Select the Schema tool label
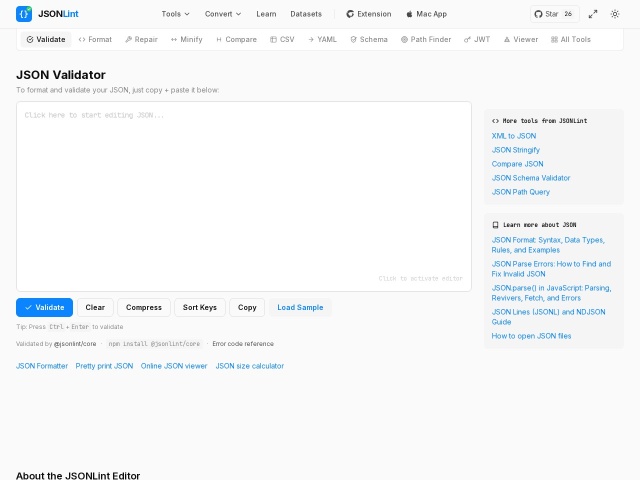 pos(373,40)
